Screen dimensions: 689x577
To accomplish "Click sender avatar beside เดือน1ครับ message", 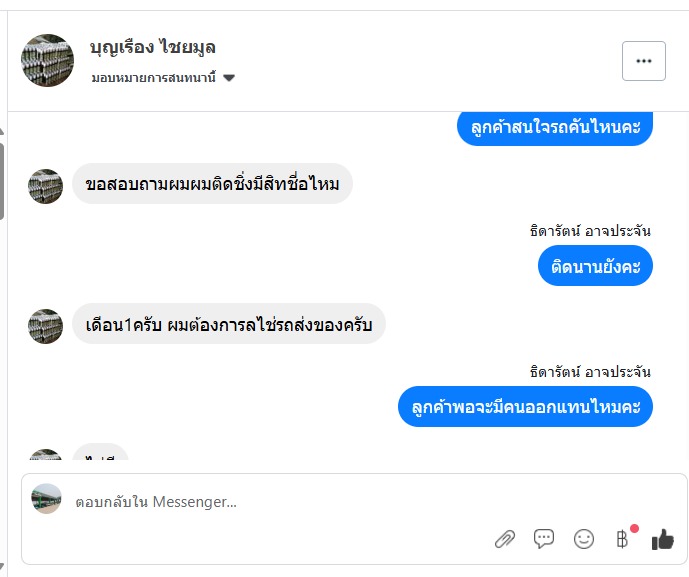I will pyautogui.click(x=45, y=326).
